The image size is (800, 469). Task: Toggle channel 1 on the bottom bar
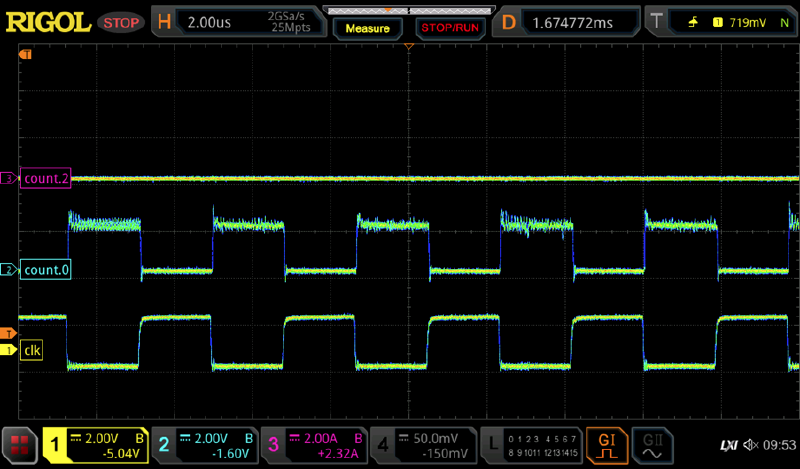(x=96, y=443)
